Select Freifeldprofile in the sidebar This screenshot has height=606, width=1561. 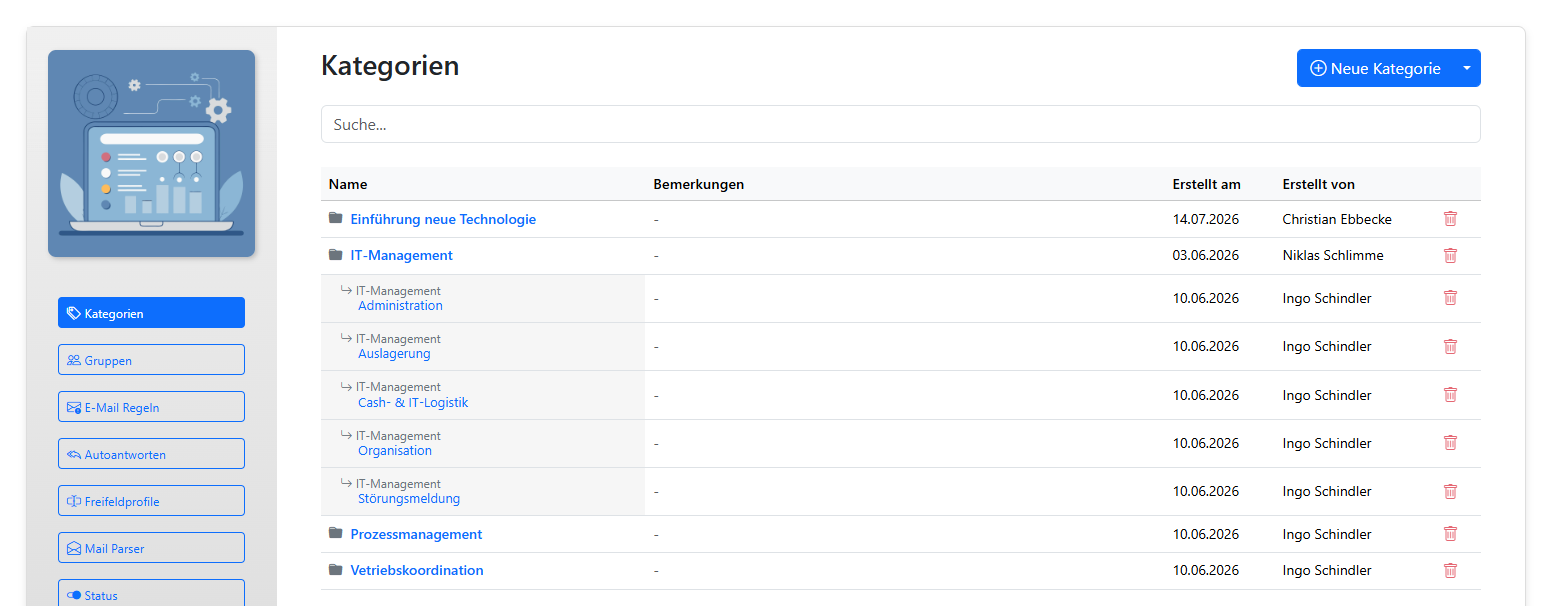click(x=151, y=501)
